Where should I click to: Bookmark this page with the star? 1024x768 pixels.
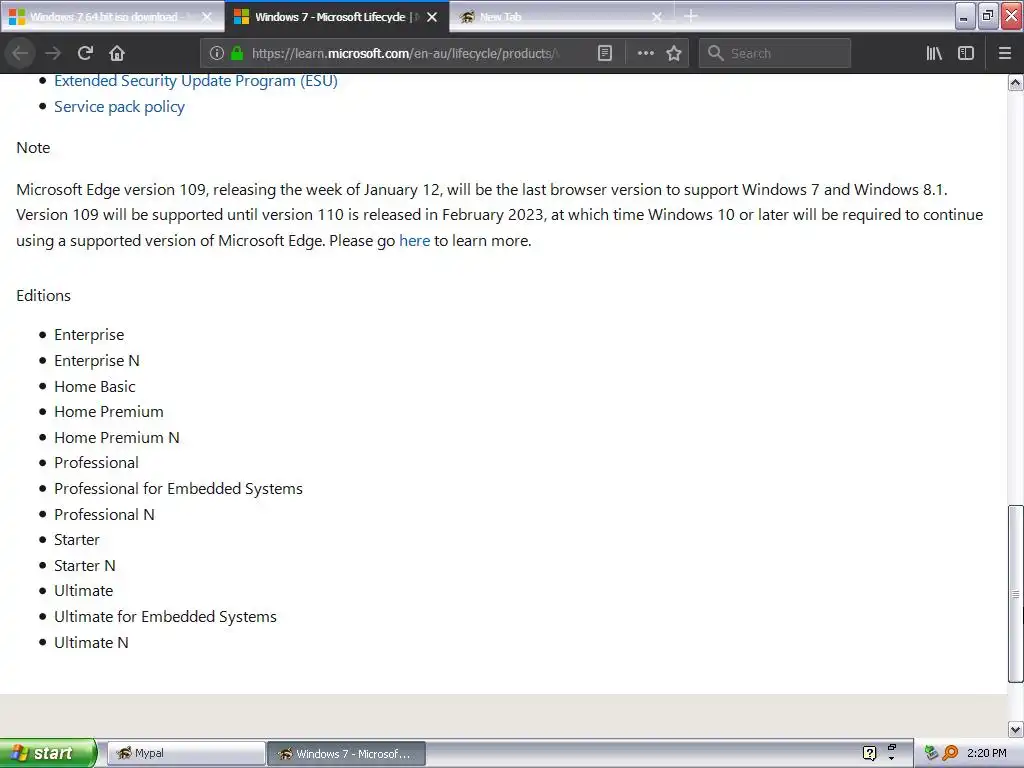pyautogui.click(x=674, y=54)
